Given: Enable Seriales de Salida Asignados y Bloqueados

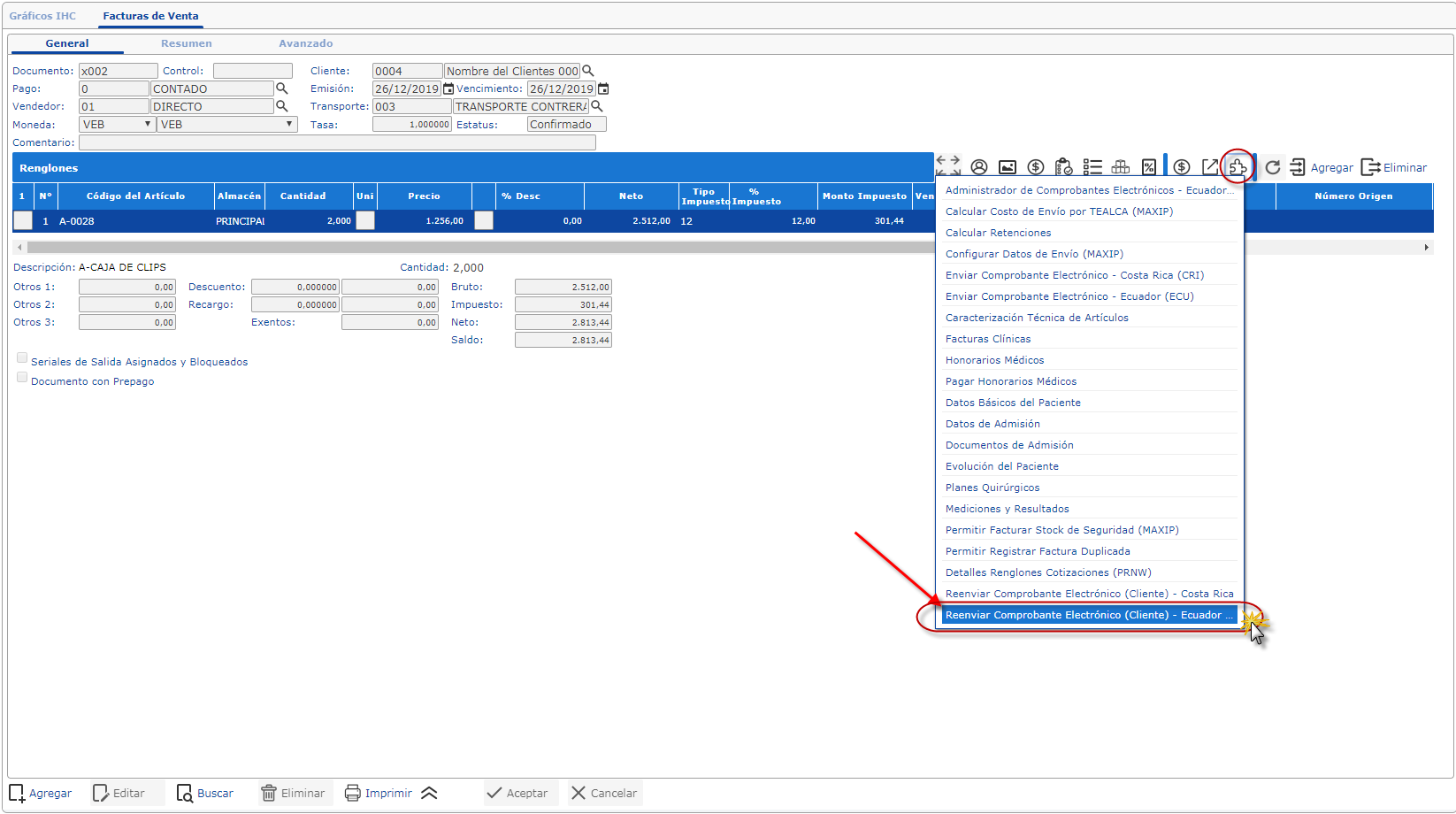Looking at the screenshot, I should click(22, 358).
